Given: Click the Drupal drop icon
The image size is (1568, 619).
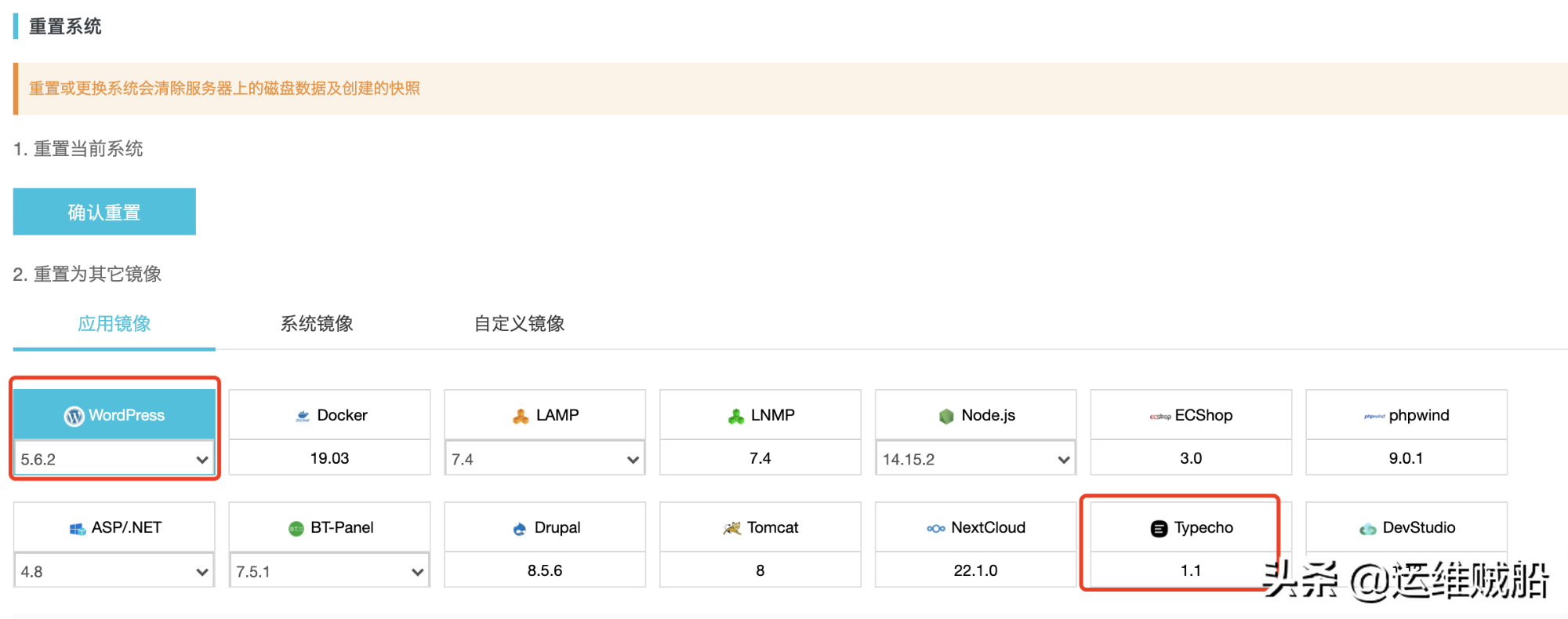Looking at the screenshot, I should tap(519, 529).
